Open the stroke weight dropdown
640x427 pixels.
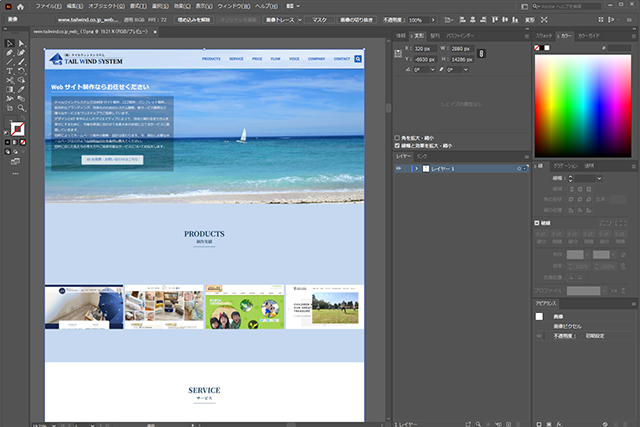pos(599,178)
